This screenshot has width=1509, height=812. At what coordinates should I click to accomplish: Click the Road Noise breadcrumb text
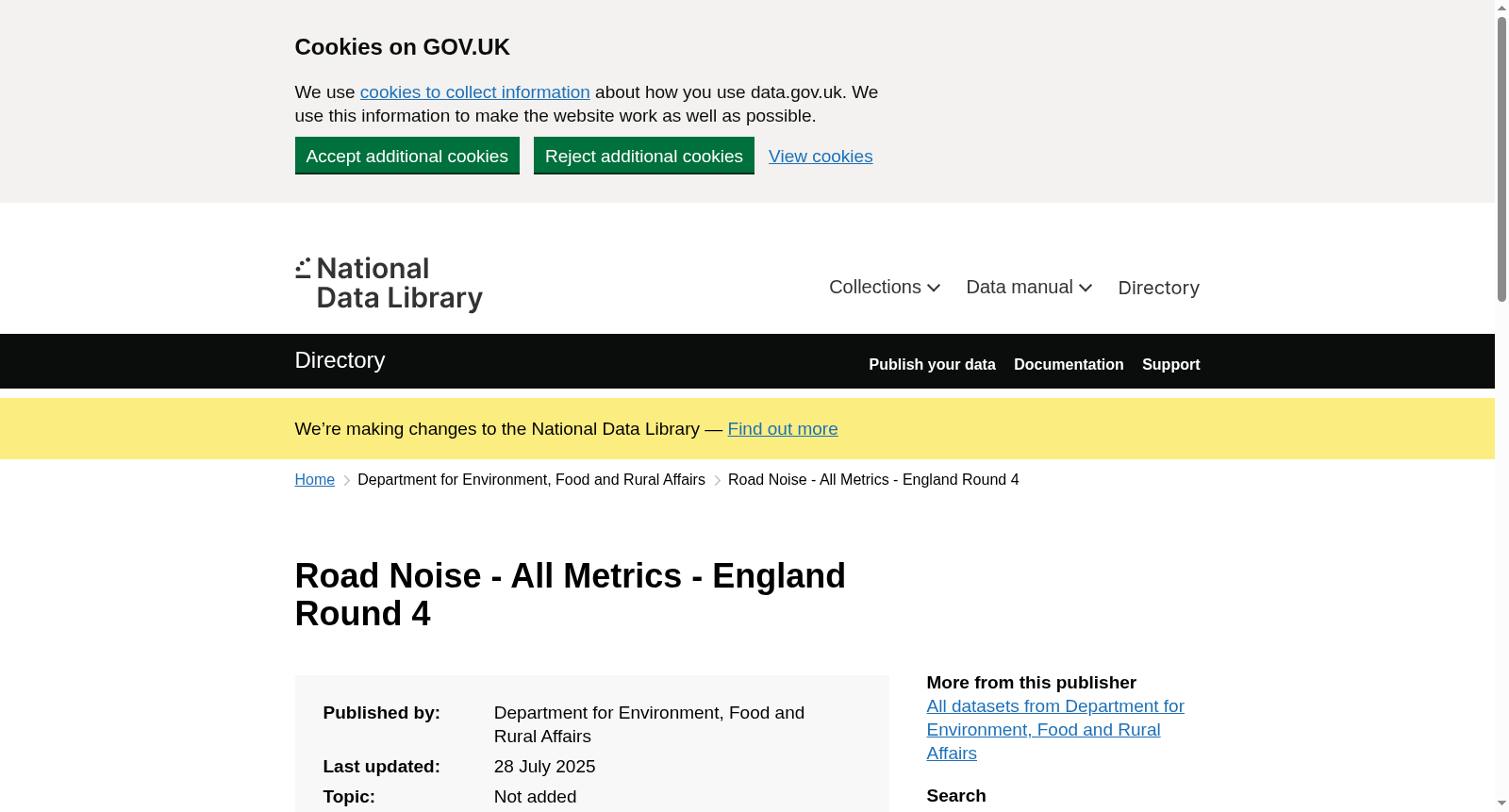873,480
